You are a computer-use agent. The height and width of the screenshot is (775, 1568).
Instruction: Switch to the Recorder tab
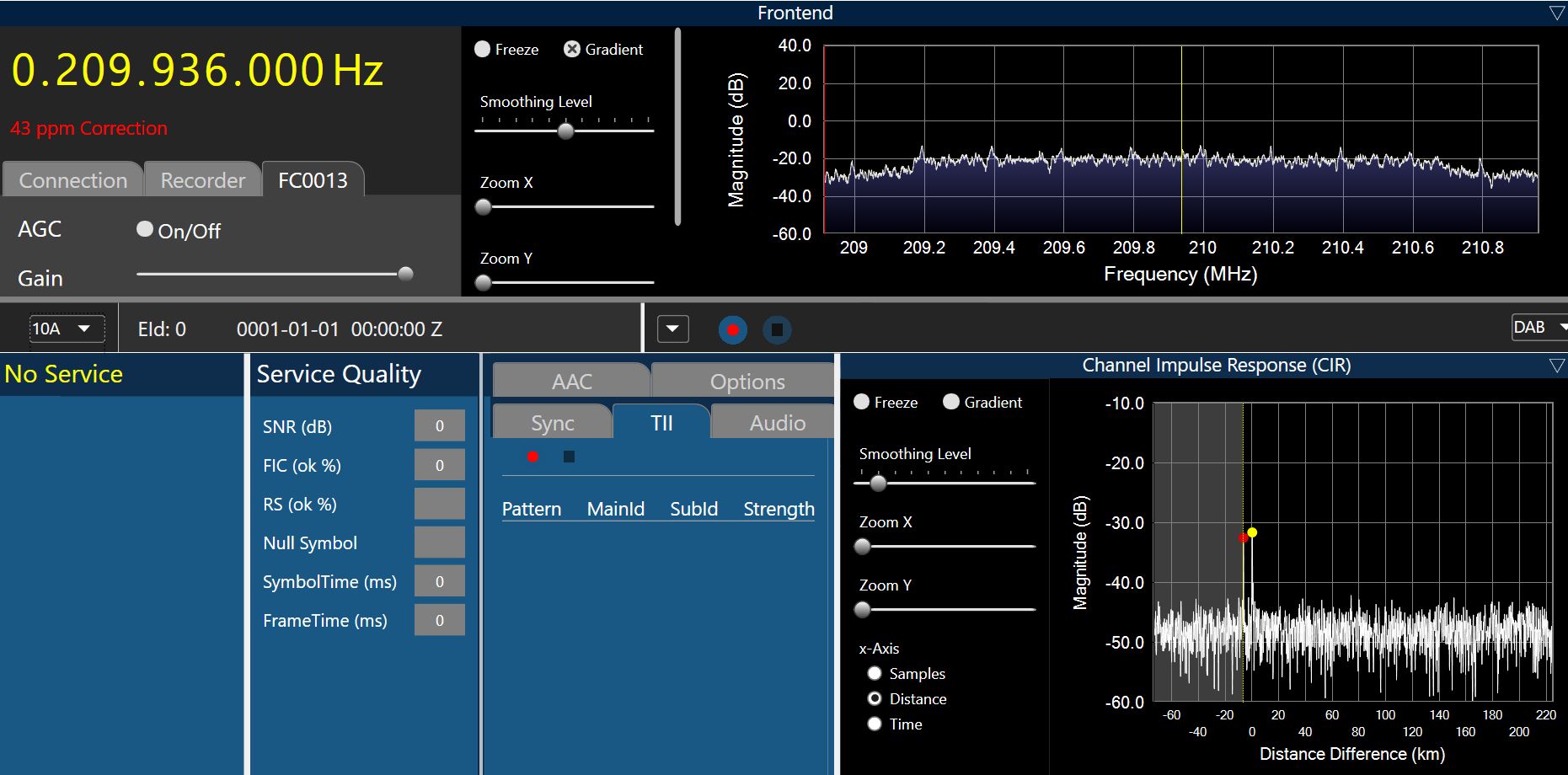202,180
